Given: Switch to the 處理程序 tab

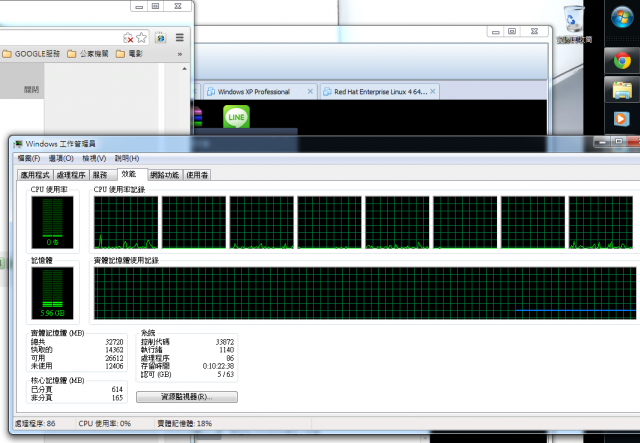Looking at the screenshot, I should click(x=71, y=175).
